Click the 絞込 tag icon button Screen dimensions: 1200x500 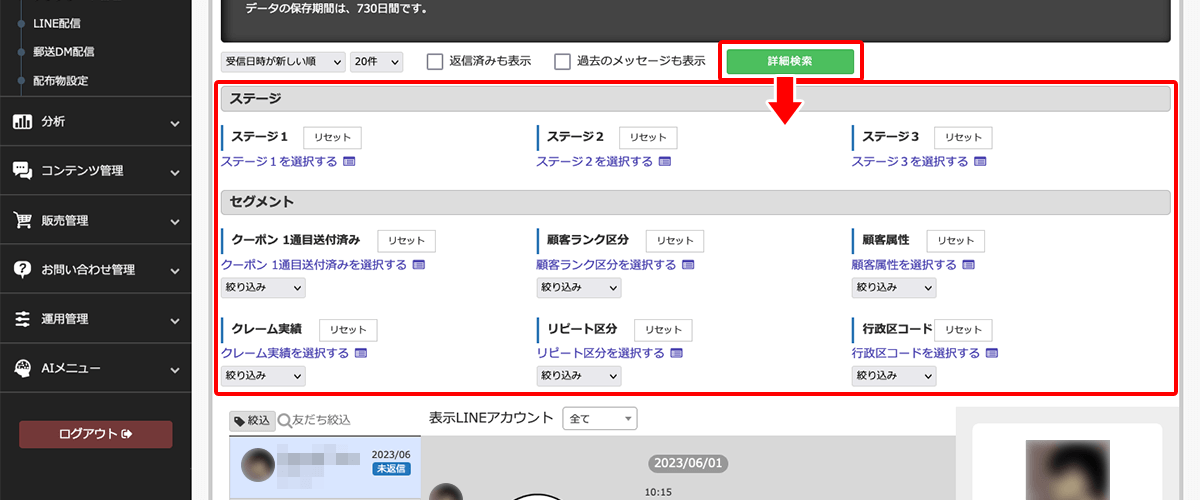[x=251, y=420]
